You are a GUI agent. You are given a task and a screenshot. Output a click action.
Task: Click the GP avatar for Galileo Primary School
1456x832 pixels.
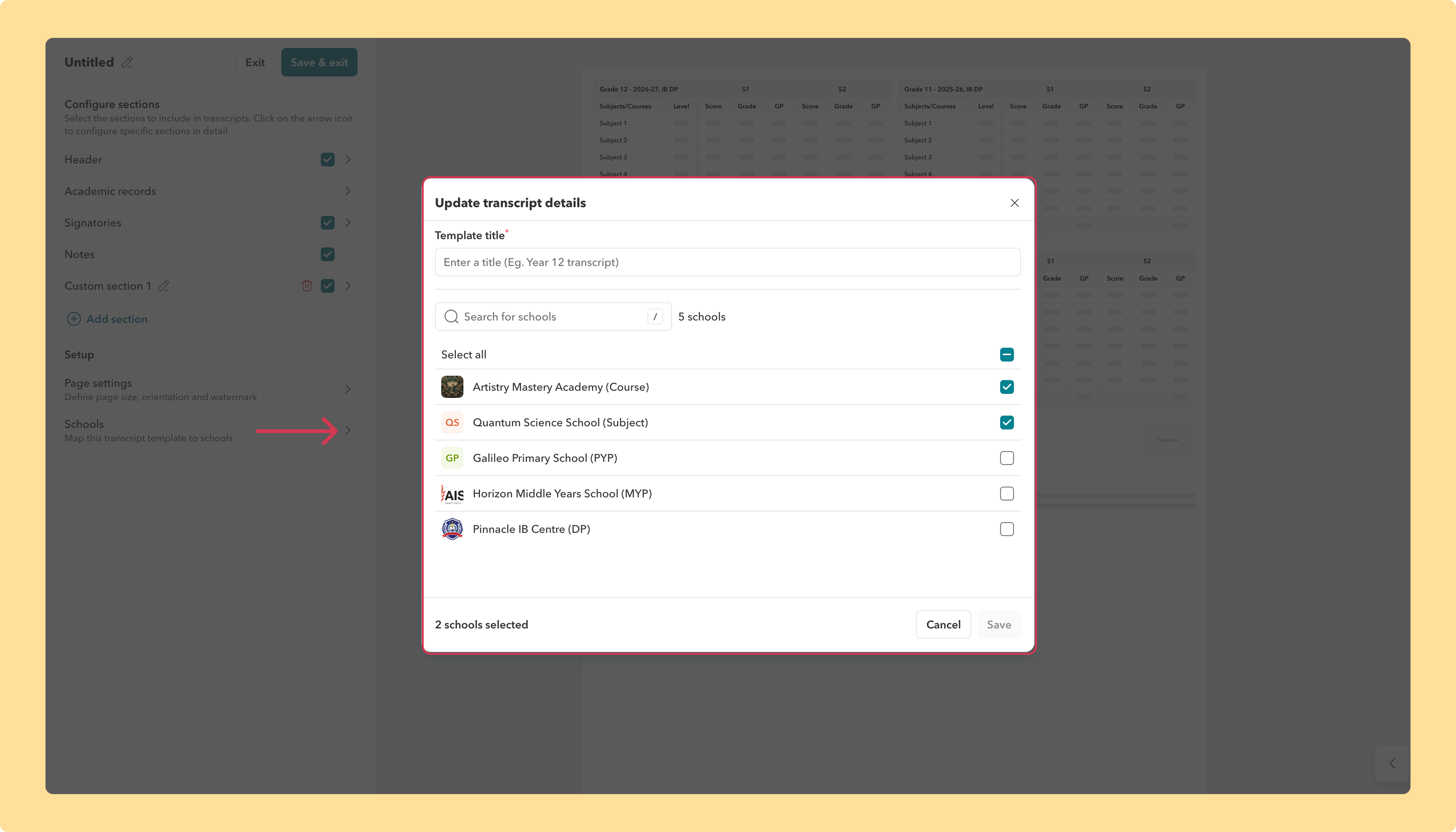452,458
